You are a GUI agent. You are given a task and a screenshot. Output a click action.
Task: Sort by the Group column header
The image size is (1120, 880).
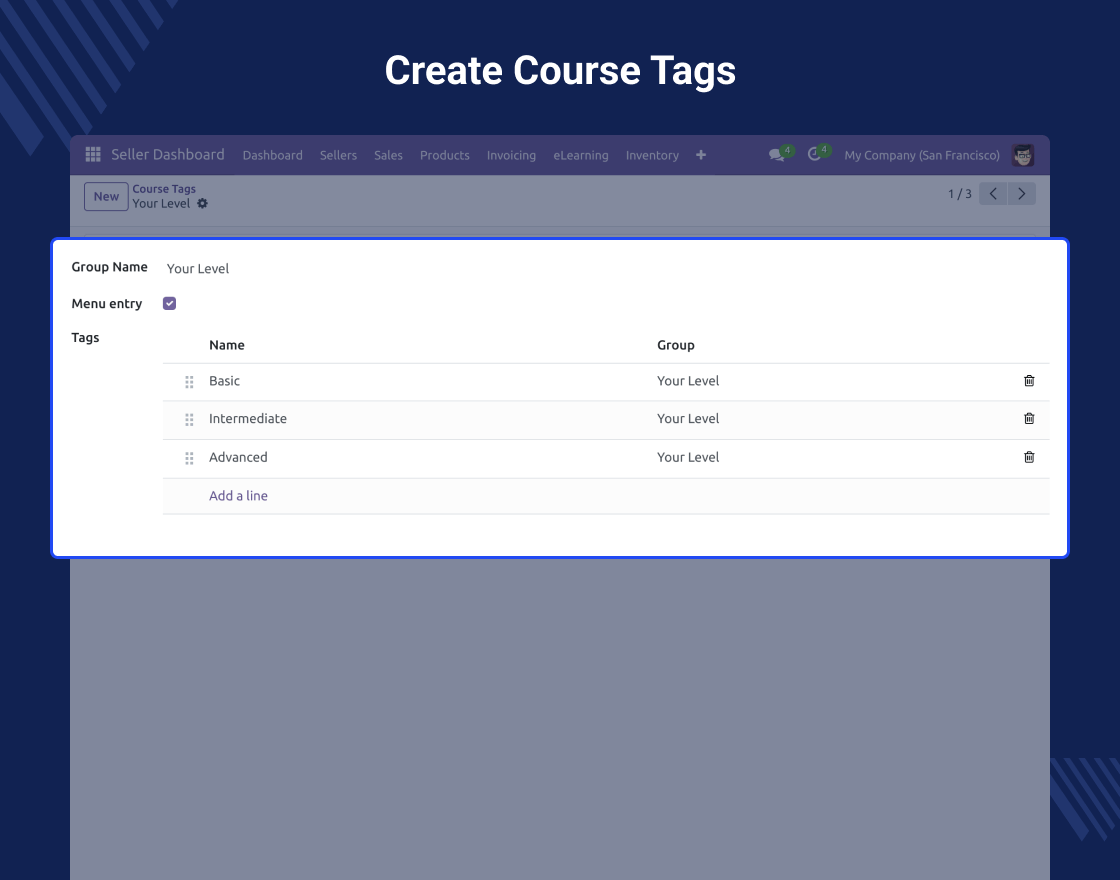click(676, 345)
